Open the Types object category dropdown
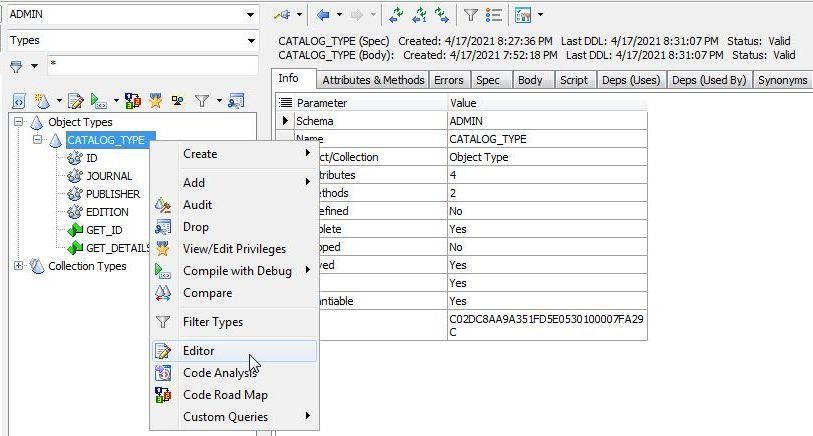The image size is (813, 436). 250,41
